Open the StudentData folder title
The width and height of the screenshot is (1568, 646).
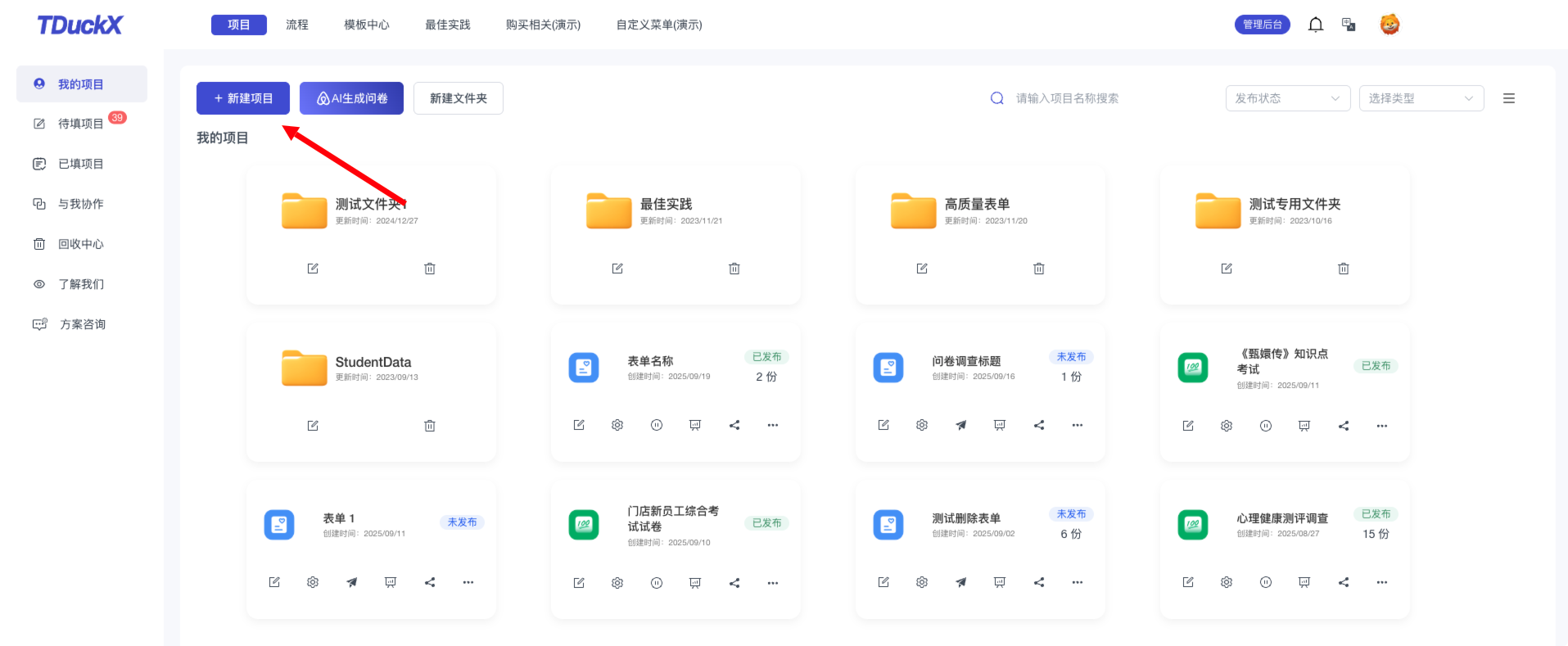pyautogui.click(x=373, y=362)
